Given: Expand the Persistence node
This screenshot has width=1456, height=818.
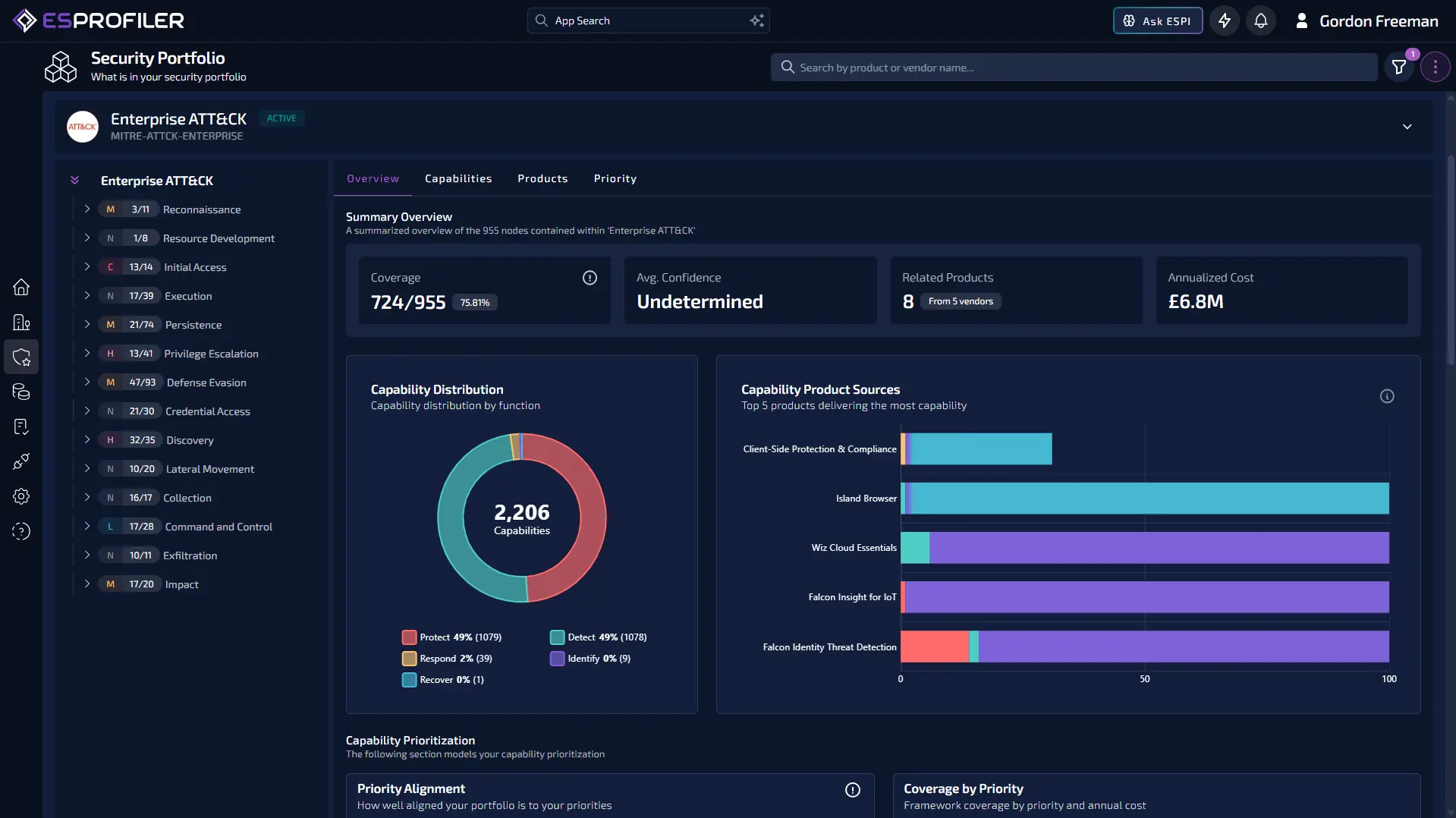Looking at the screenshot, I should (87, 324).
